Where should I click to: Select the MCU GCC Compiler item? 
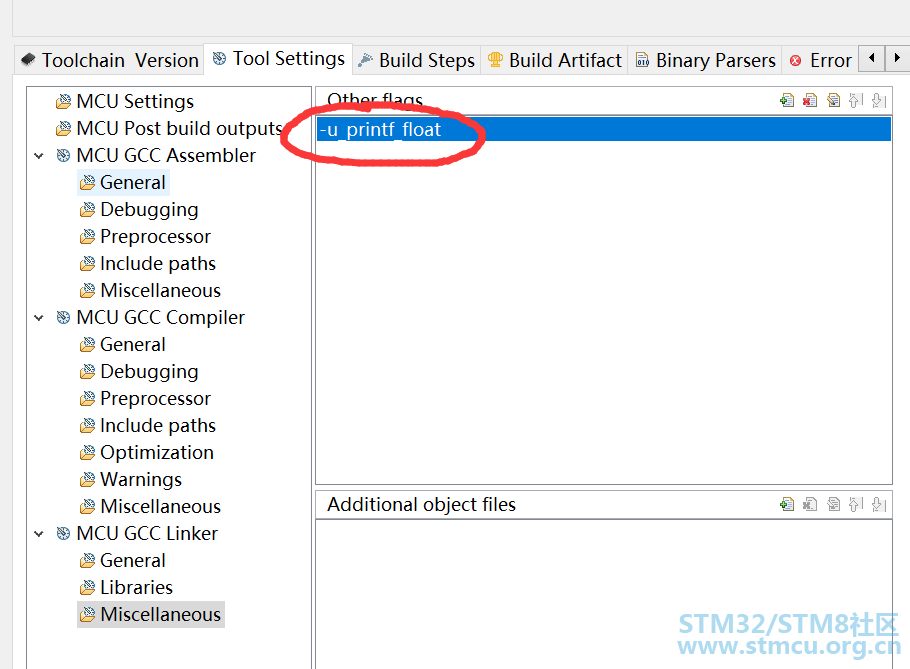(x=160, y=317)
